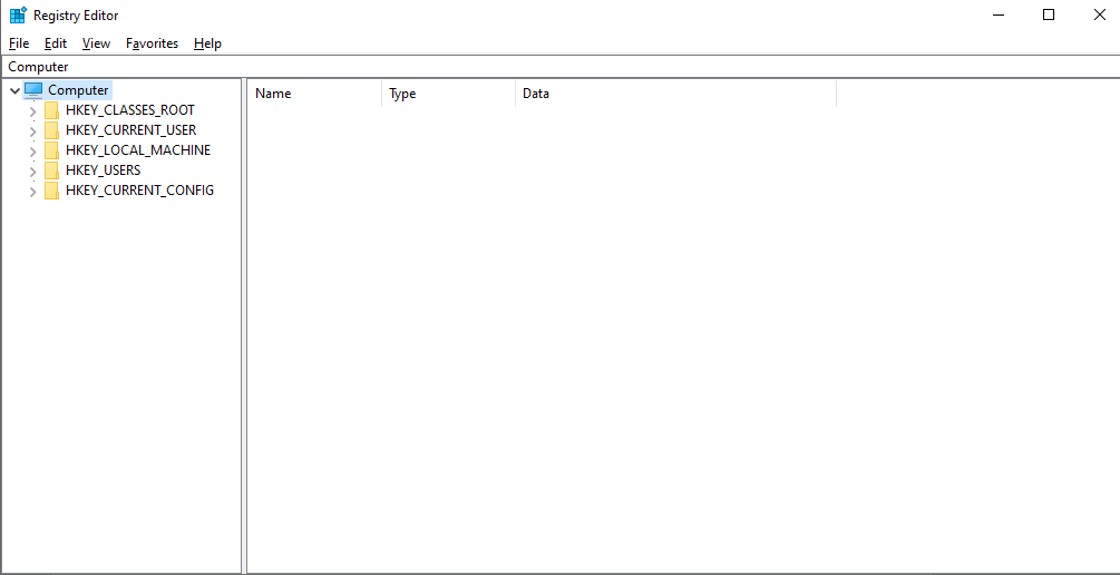
Task: Open the Help menu
Action: [207, 44]
